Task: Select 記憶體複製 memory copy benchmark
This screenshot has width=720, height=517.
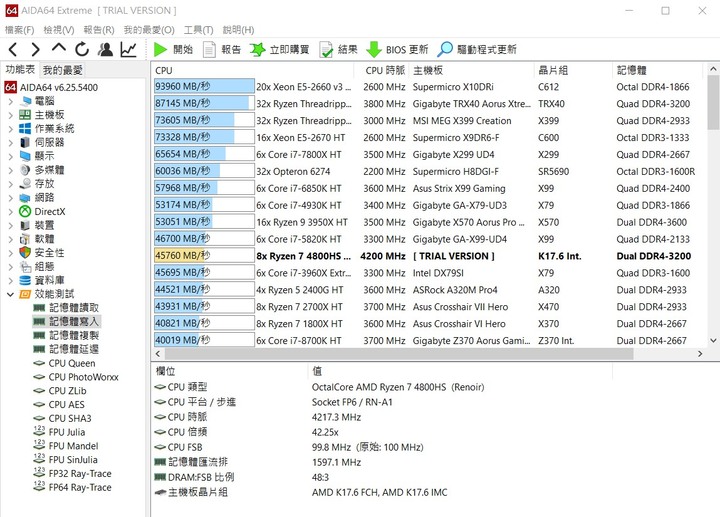Action: click(66, 335)
